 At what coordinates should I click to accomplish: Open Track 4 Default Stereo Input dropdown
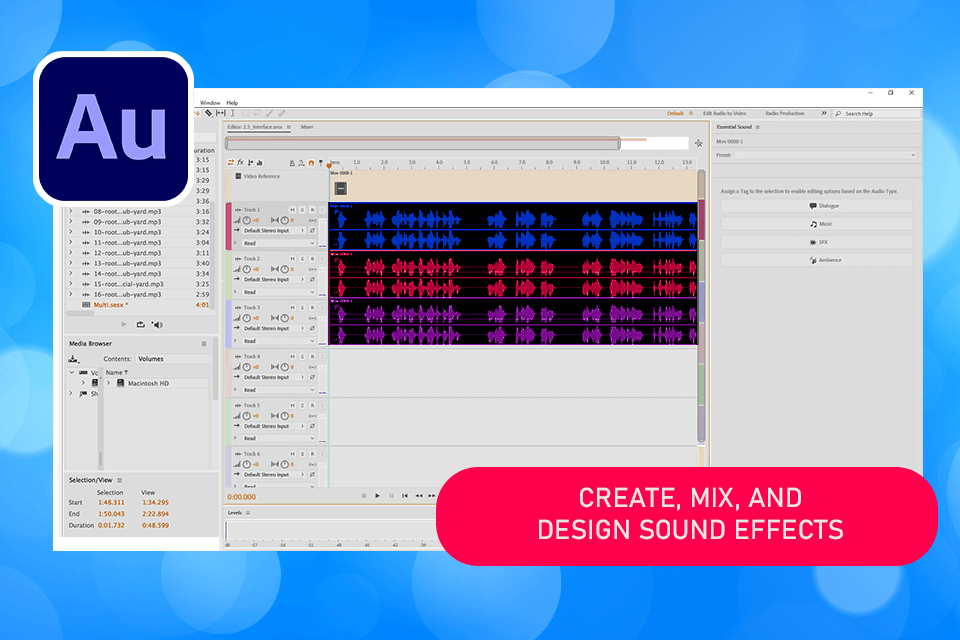click(x=274, y=377)
